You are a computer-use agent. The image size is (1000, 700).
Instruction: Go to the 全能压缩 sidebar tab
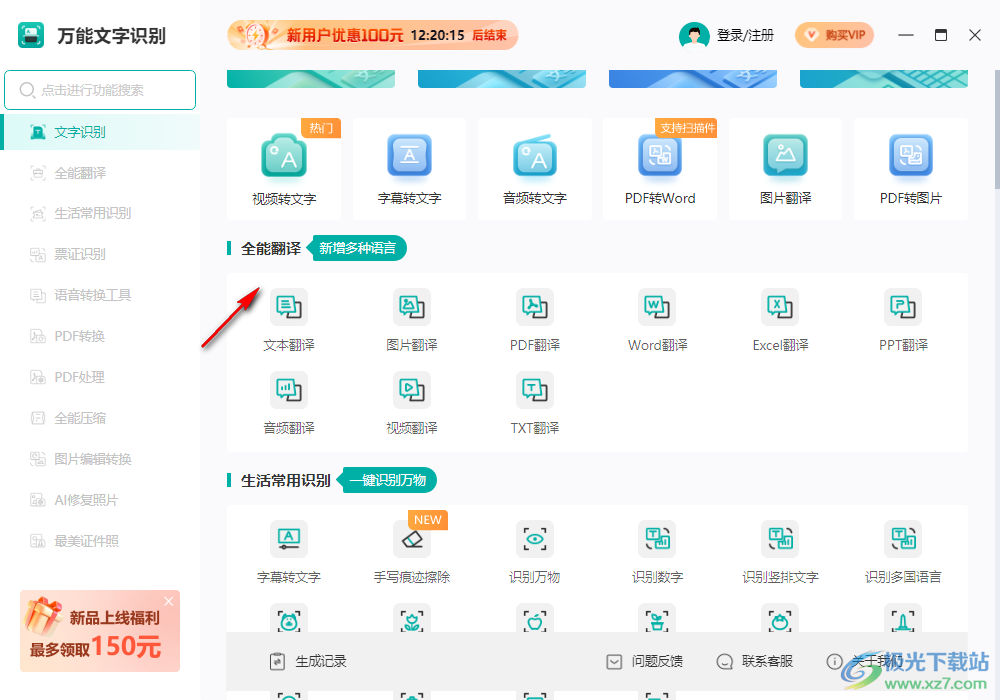coord(101,418)
